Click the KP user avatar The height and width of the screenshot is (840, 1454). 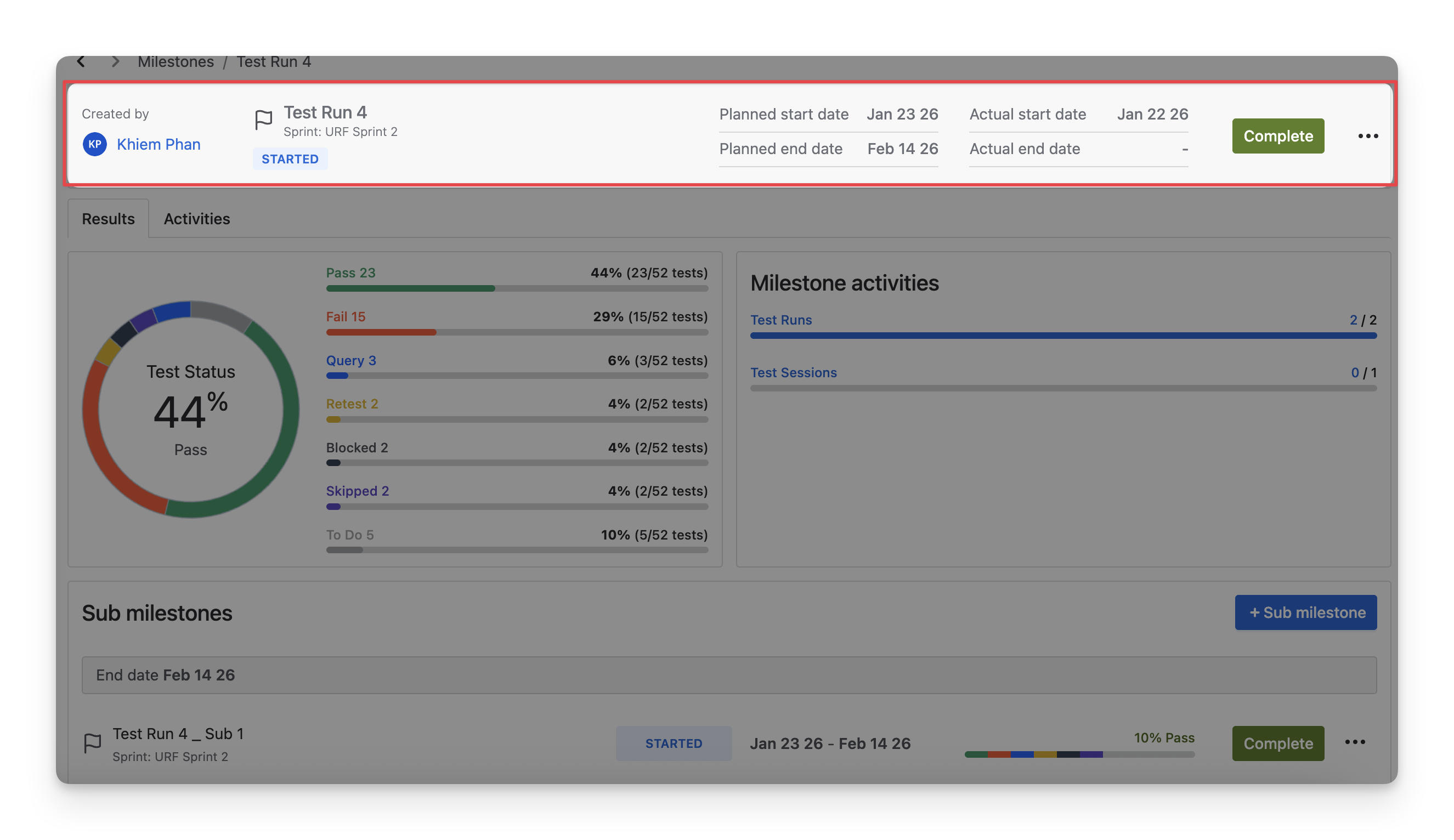tap(95, 144)
